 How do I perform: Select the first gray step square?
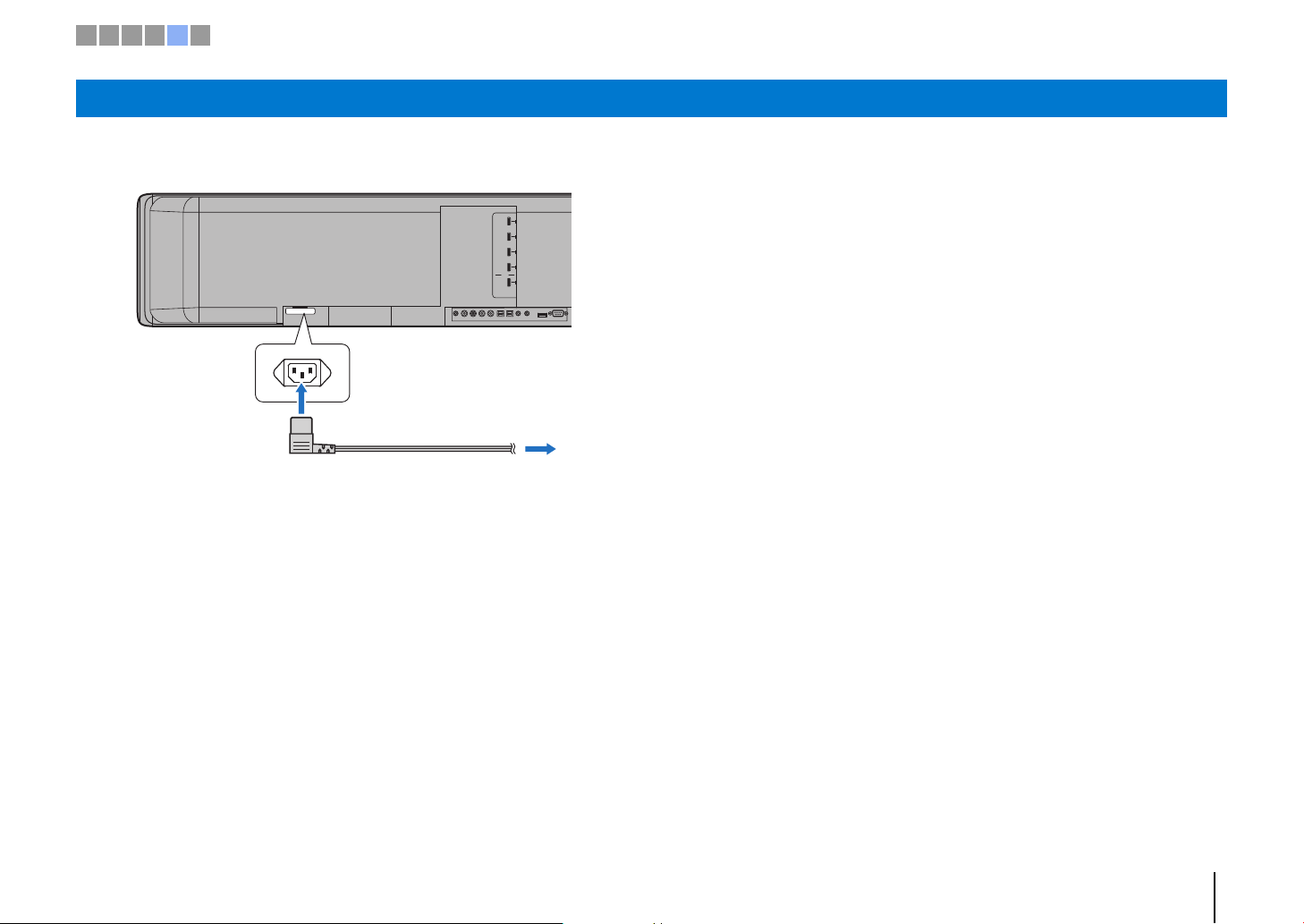(x=86, y=36)
